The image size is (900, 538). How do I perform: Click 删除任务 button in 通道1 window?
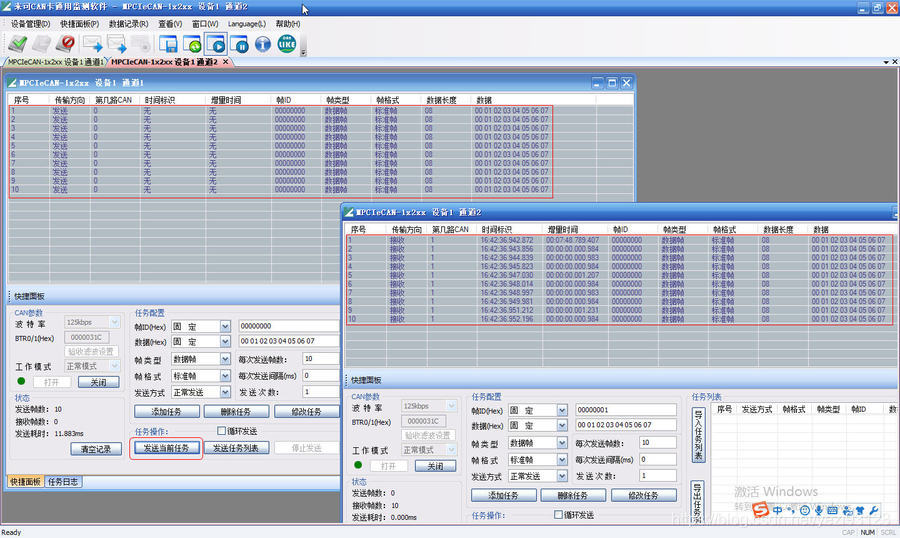(236, 411)
